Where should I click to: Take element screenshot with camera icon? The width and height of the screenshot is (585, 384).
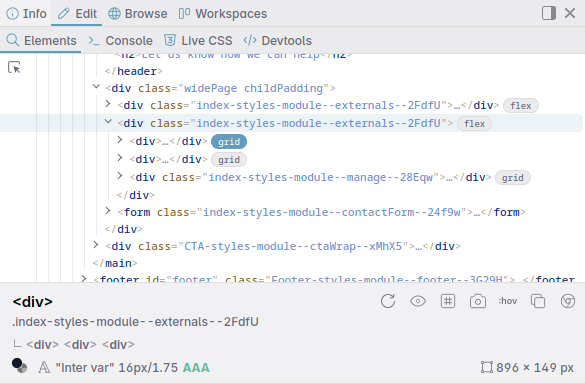pos(478,301)
